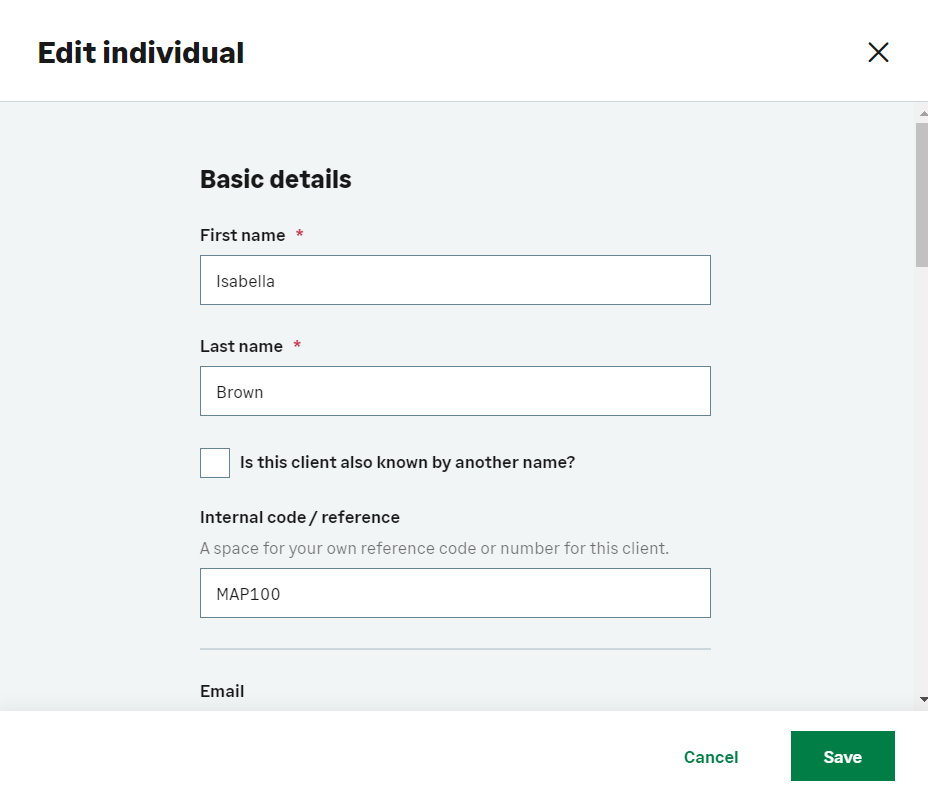This screenshot has height=795, width=928.
Task: Click the 'Internal code / reference' label
Action: [x=300, y=517]
